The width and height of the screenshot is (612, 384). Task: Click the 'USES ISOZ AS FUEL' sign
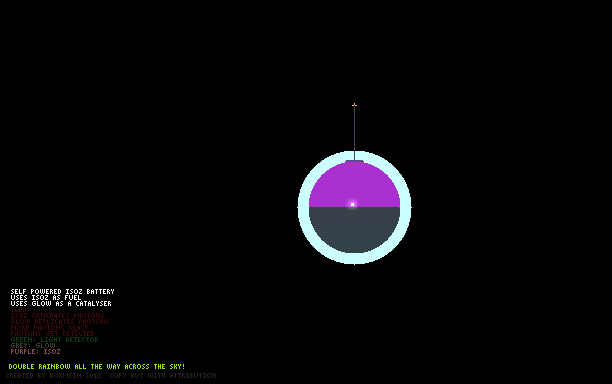pyautogui.click(x=46, y=297)
